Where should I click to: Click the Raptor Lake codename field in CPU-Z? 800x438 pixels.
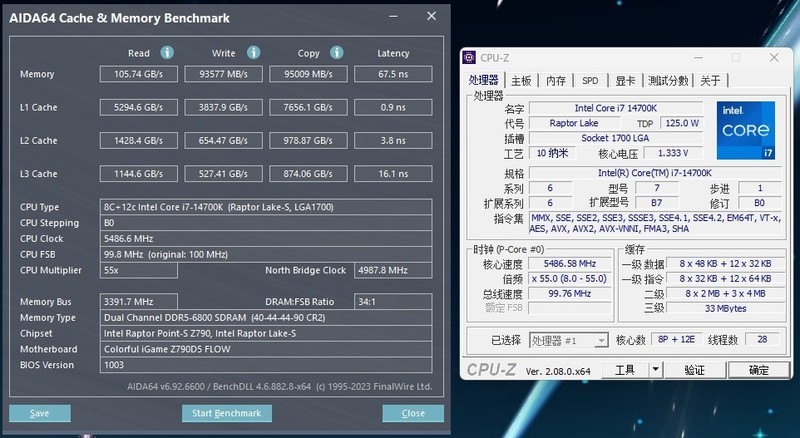(x=574, y=123)
